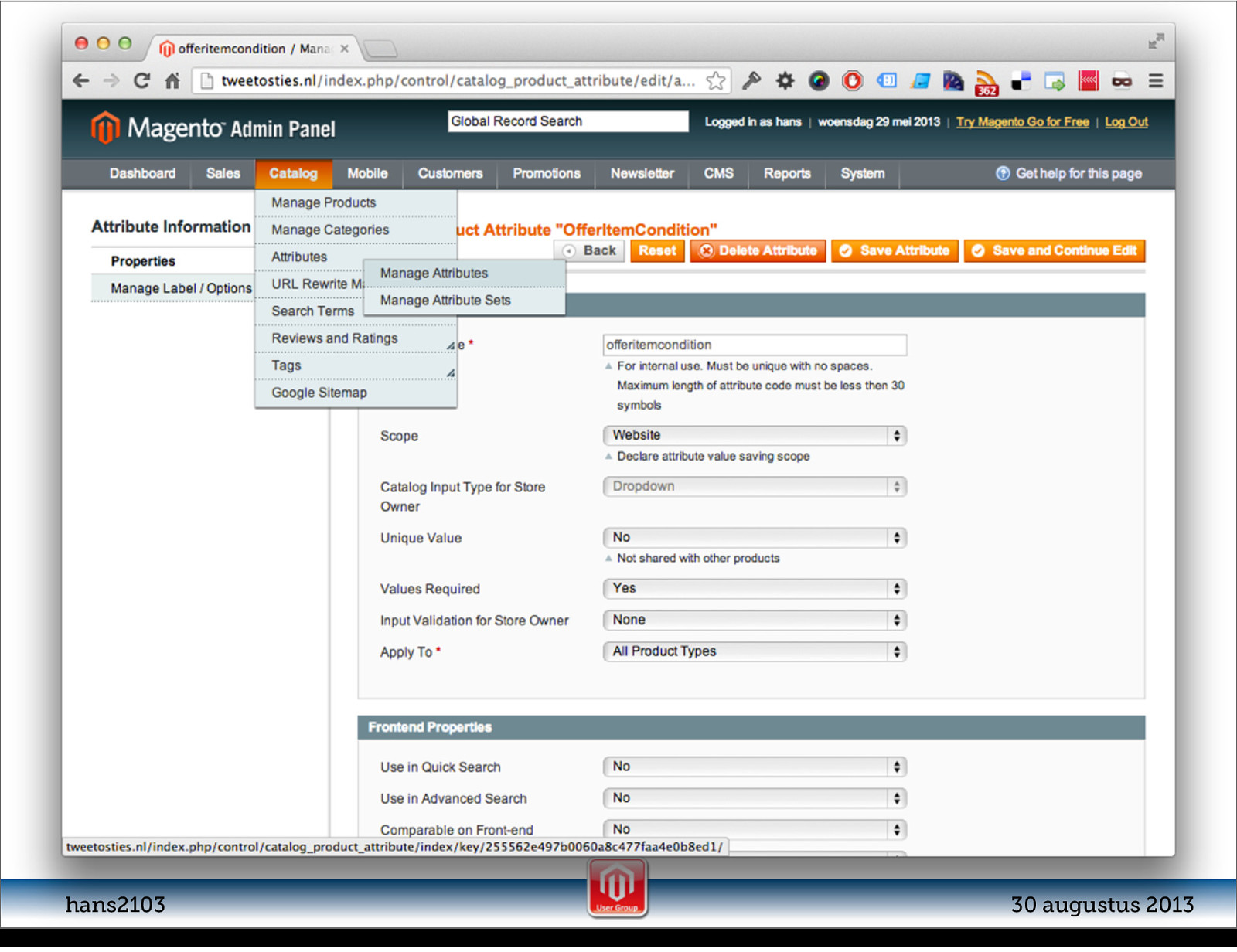This screenshot has height=952, width=1237.
Task: Open the Dashboard menu
Action: click(x=142, y=173)
